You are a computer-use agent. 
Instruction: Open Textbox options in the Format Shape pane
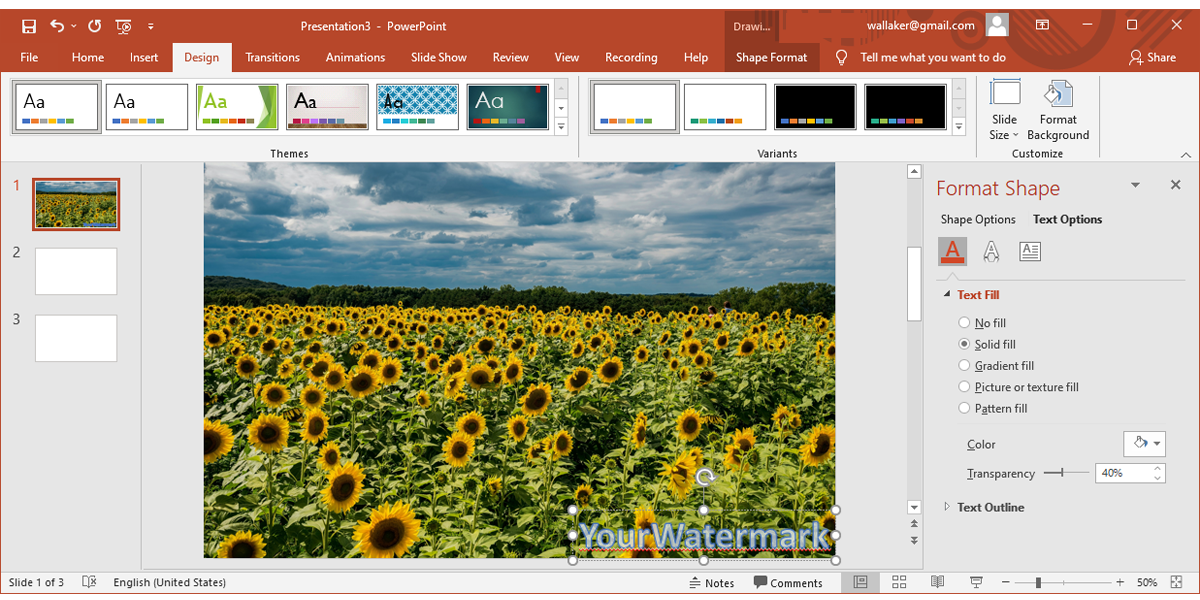coord(1029,251)
